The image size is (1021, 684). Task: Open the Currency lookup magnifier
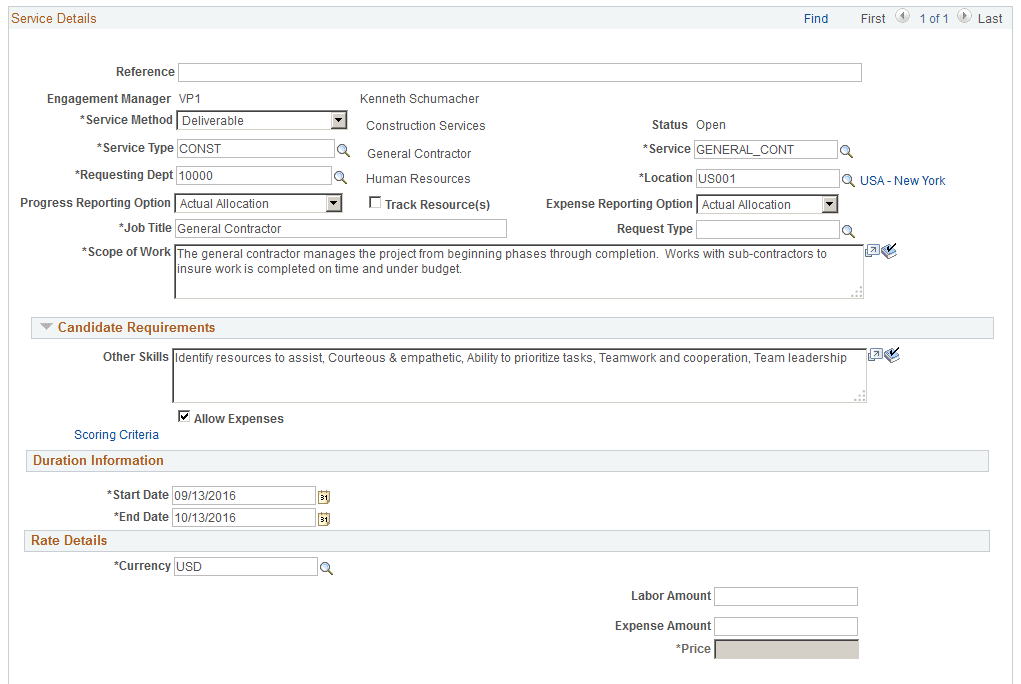click(327, 566)
